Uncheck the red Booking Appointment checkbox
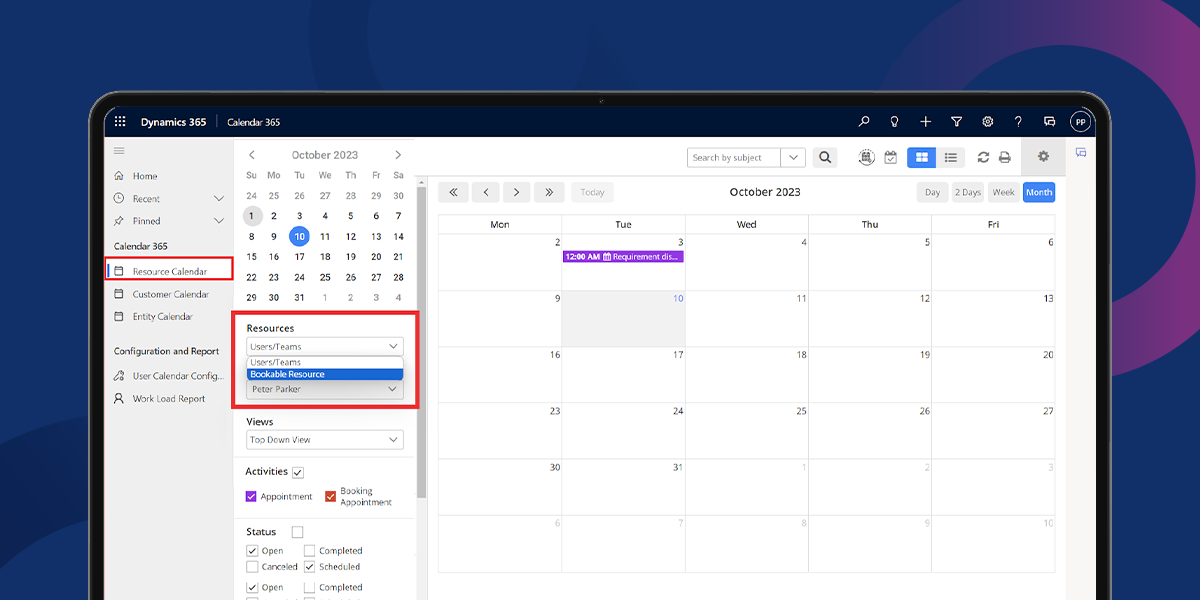 pos(331,496)
